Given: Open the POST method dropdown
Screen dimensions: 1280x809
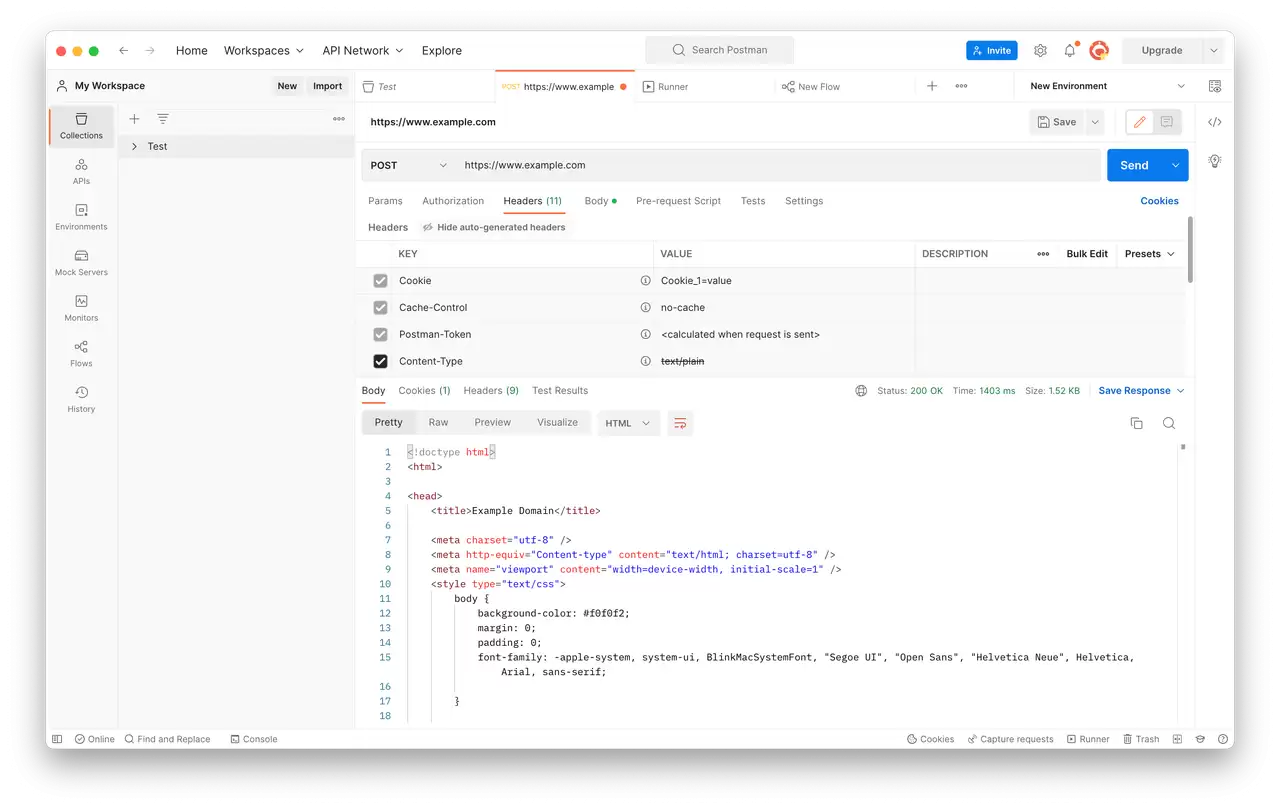Looking at the screenshot, I should point(408,165).
